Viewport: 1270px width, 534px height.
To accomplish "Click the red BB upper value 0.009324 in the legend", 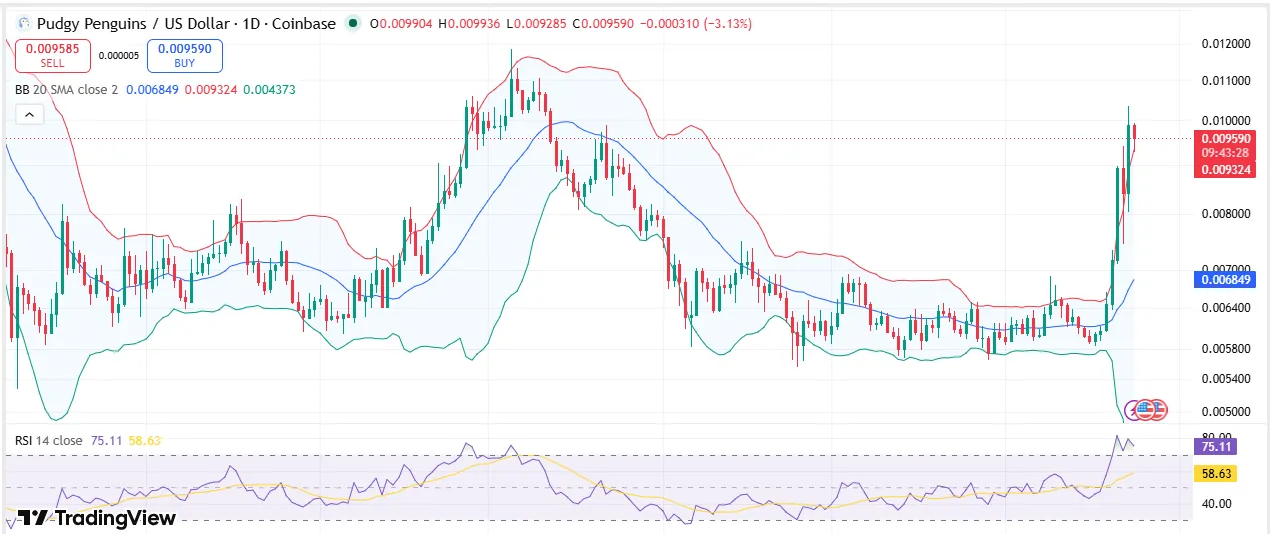I will [x=210, y=89].
